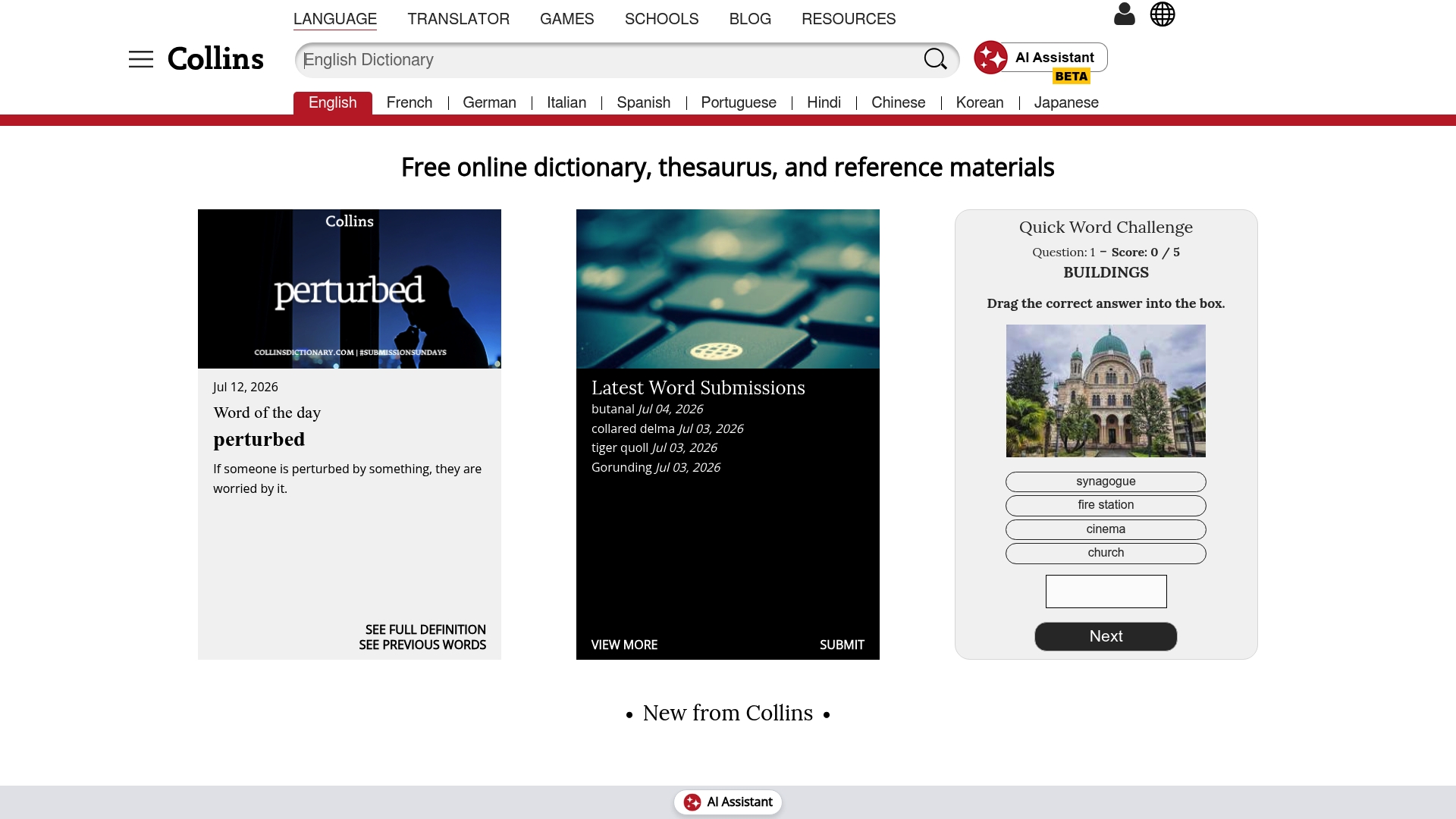Open the butanal word submission
The height and width of the screenshot is (819, 1456).
613,409
